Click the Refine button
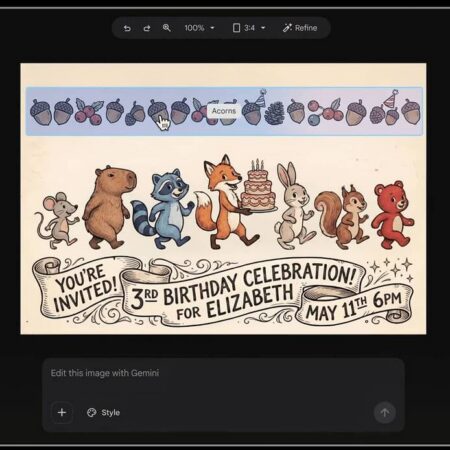The image size is (450, 450). coord(300,28)
